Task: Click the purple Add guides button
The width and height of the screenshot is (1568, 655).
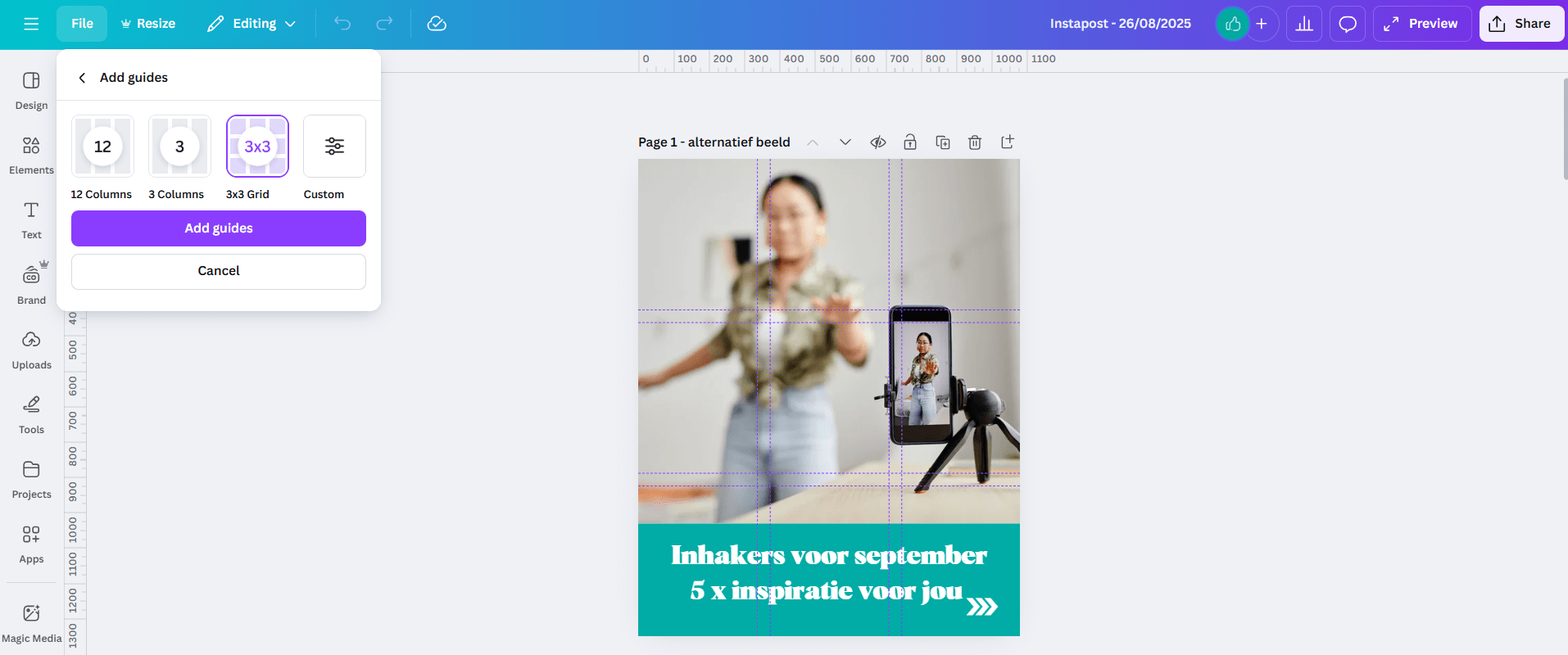Action: (x=219, y=228)
